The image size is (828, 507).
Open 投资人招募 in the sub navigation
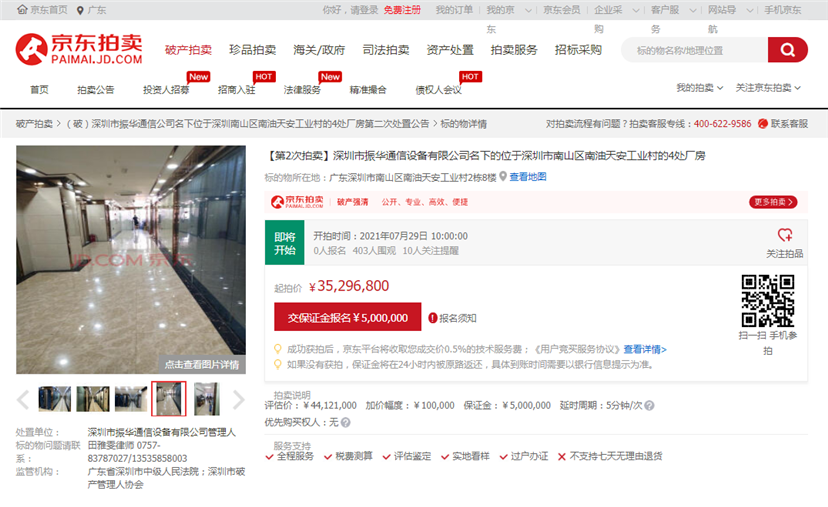coord(166,90)
